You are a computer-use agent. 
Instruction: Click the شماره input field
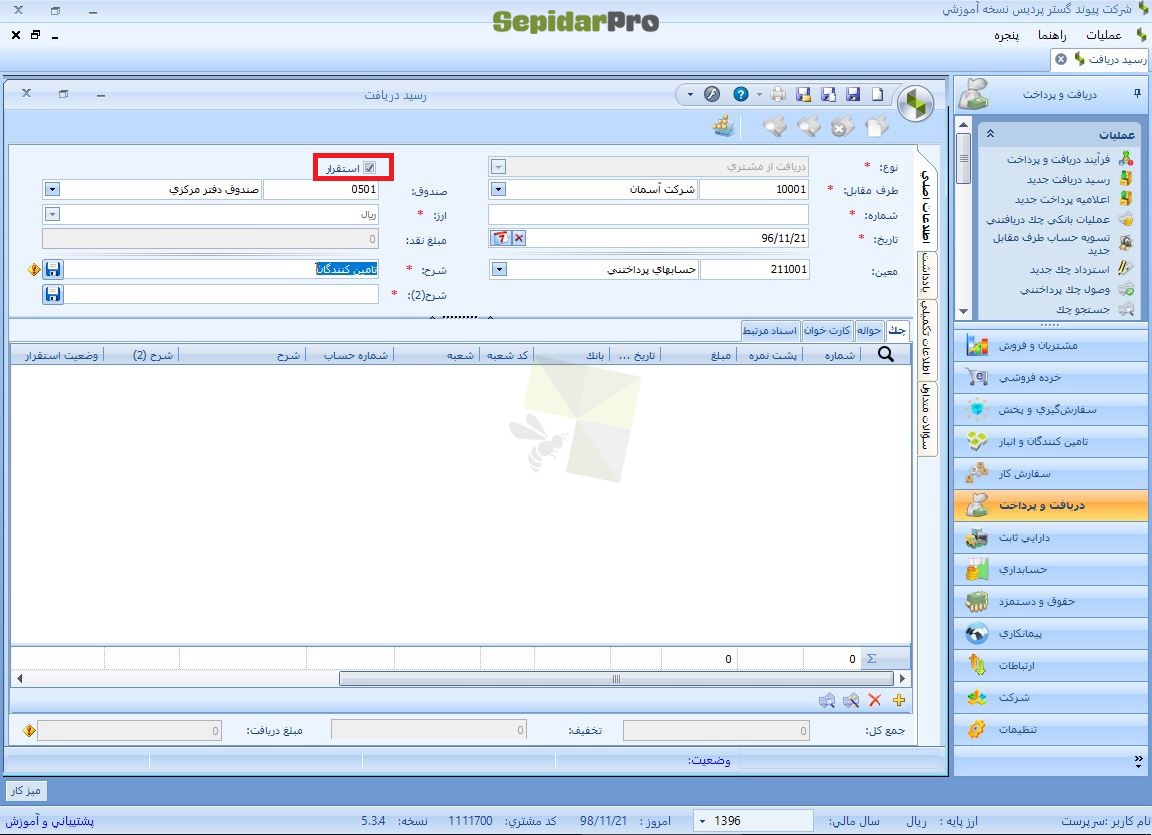[648, 214]
